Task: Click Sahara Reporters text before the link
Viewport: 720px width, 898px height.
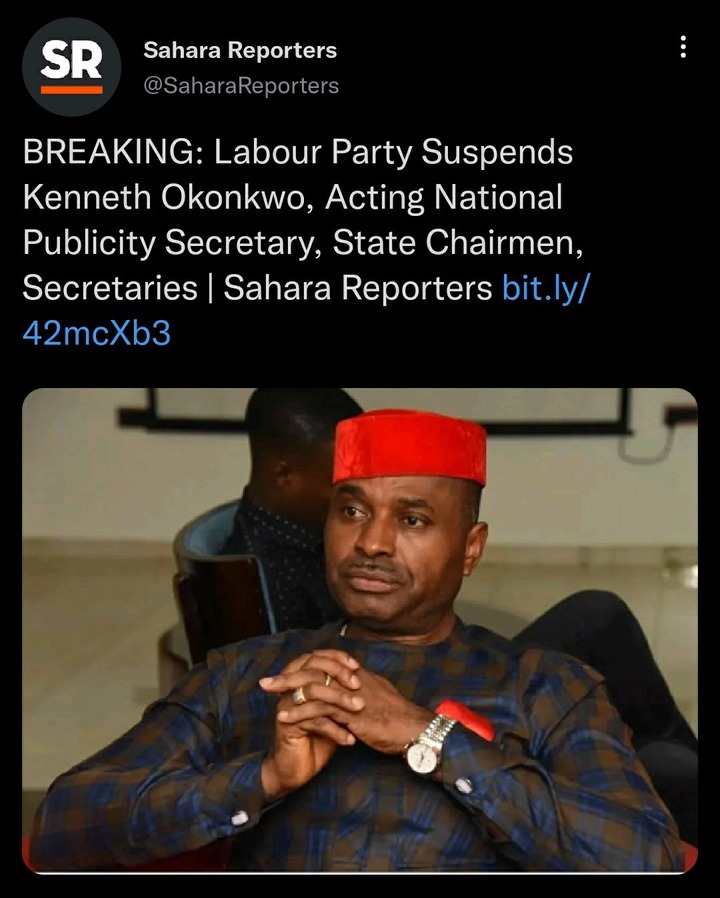Action: 357,287
